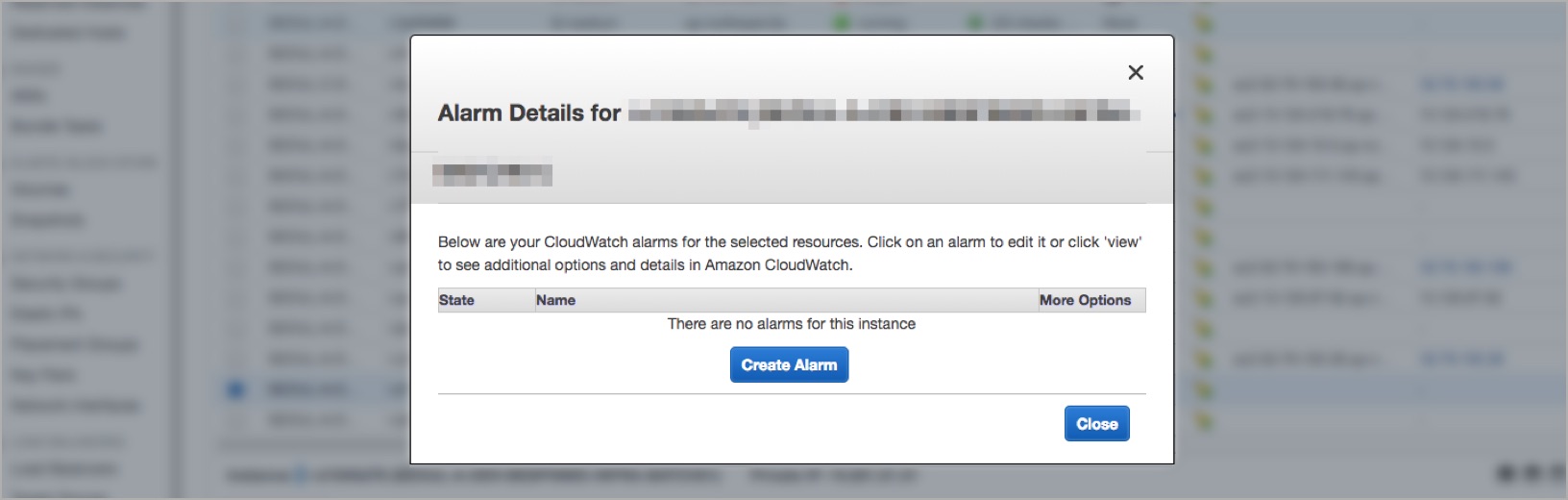This screenshot has width=1568, height=500.
Task: Click the alarm icon in the topmost instance row
Action: tap(1204, 23)
